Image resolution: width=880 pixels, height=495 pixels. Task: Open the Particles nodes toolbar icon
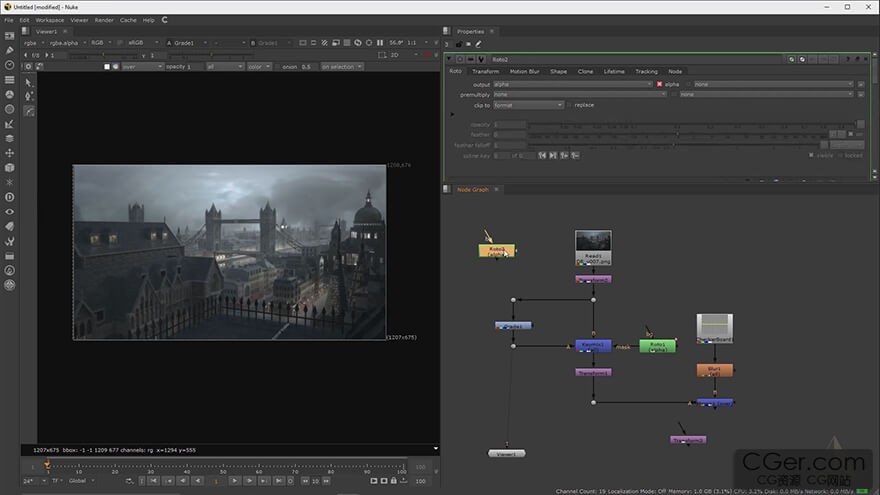click(10, 182)
